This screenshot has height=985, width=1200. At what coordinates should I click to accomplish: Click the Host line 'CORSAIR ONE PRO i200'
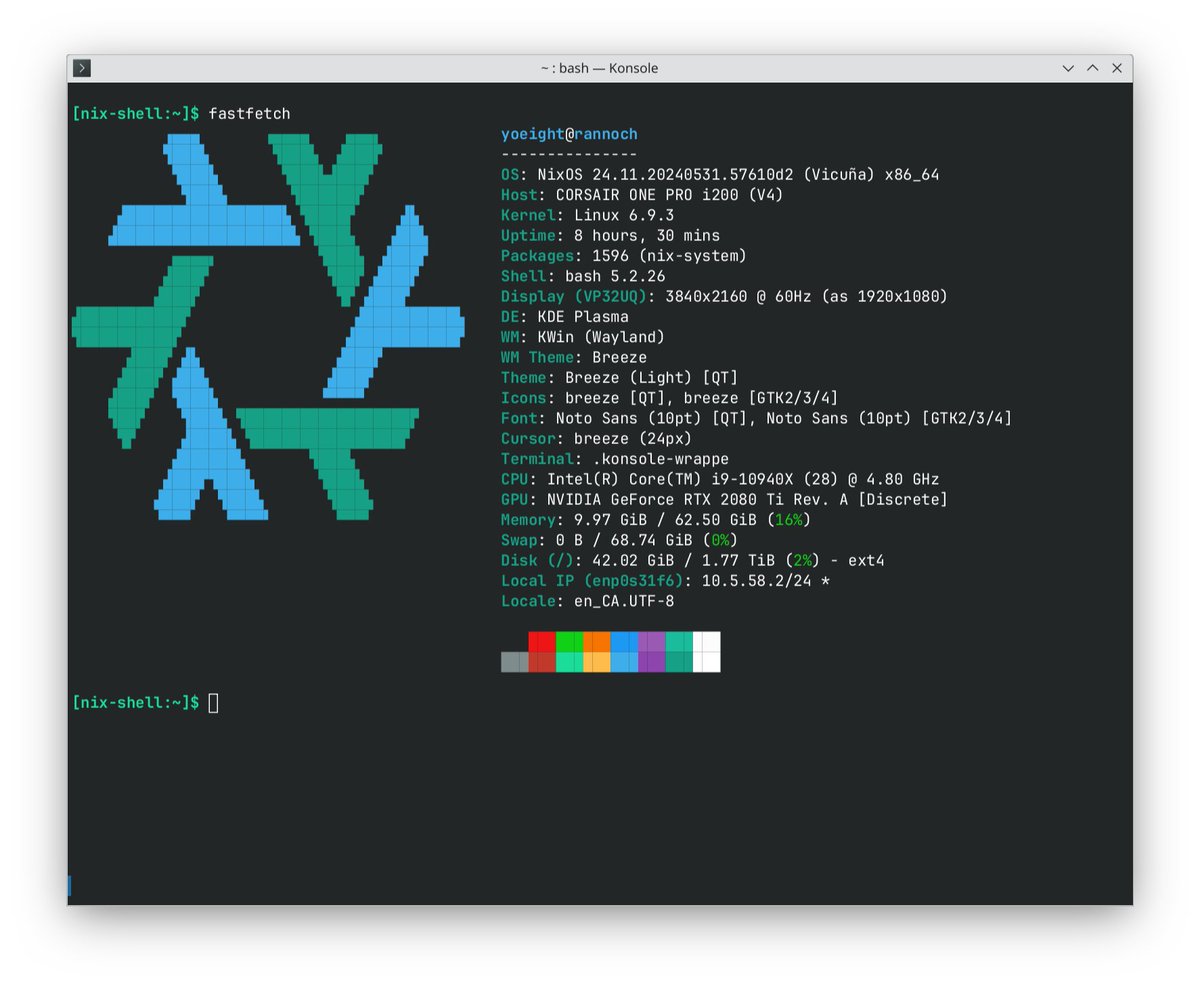coord(642,195)
